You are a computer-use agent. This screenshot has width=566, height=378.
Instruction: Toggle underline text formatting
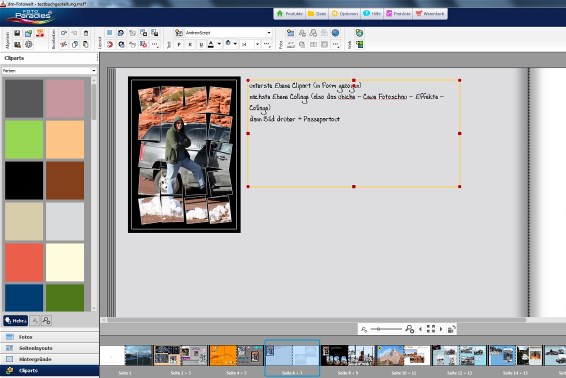coord(201,44)
